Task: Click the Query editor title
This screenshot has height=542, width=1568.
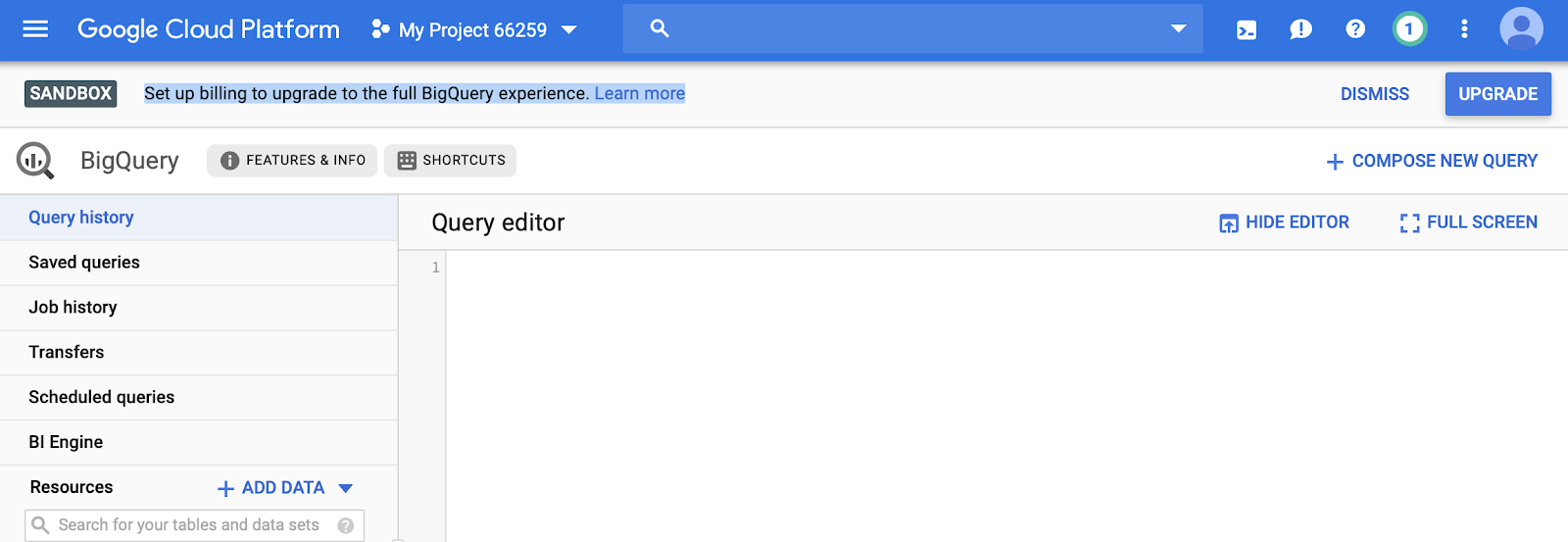Action: pos(498,222)
